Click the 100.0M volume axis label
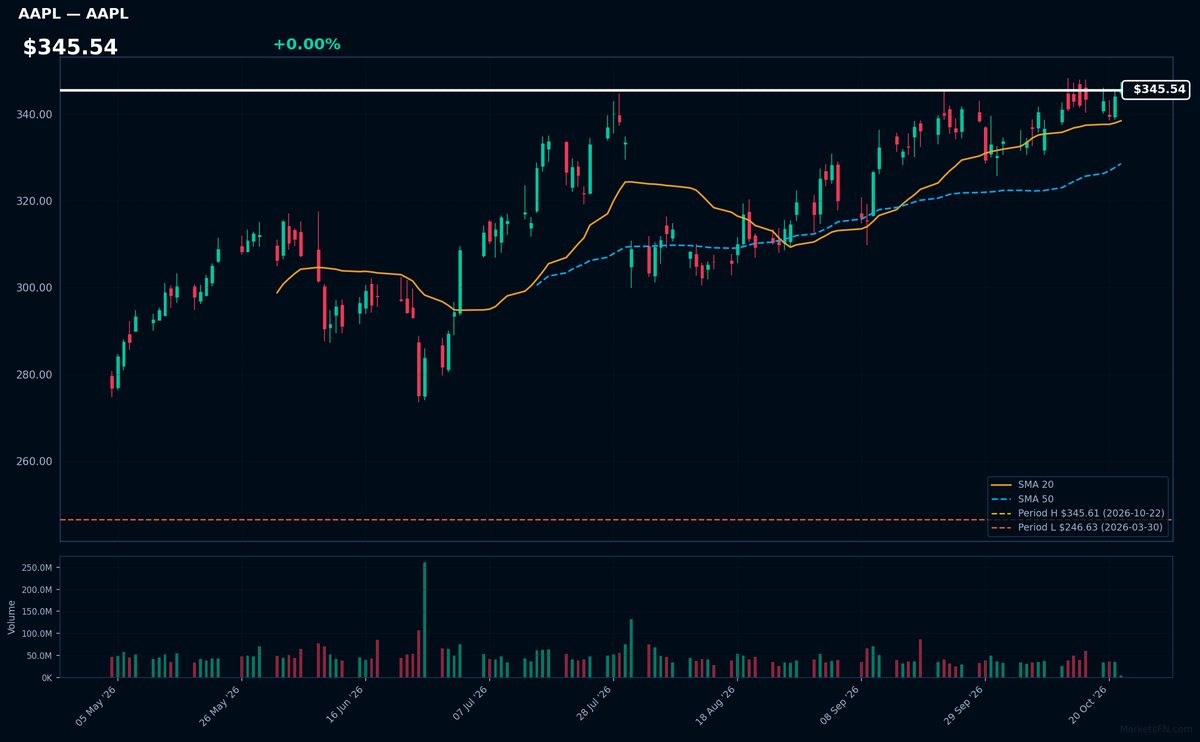1200x742 pixels. point(38,634)
